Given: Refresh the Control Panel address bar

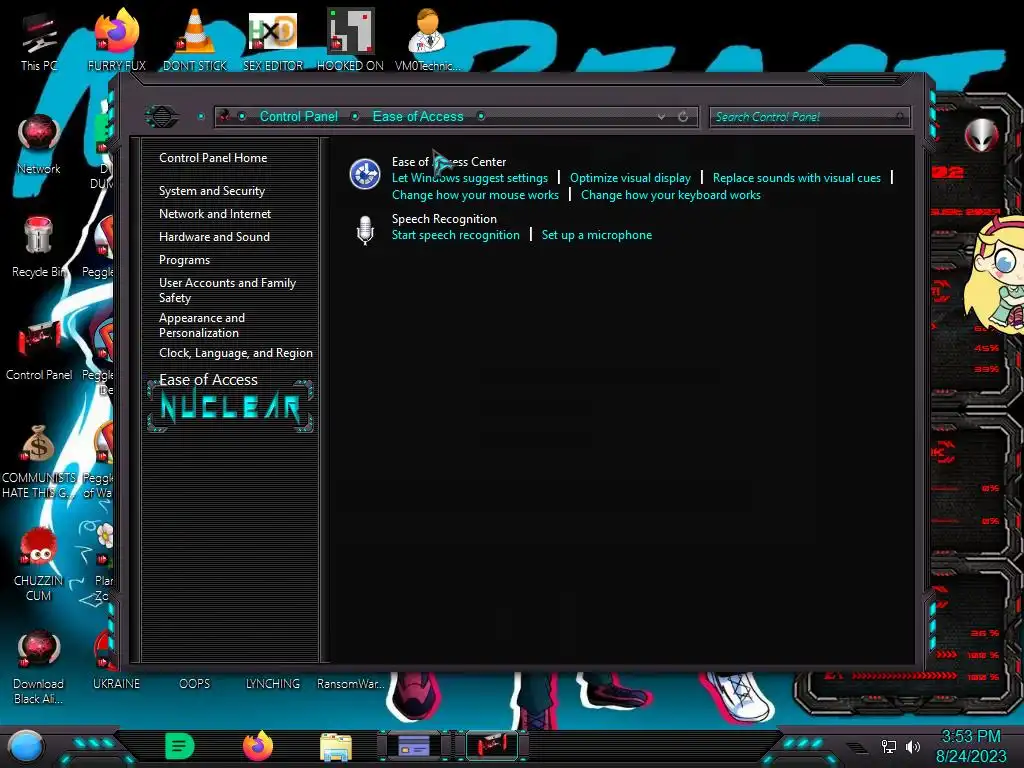Looking at the screenshot, I should tap(683, 117).
